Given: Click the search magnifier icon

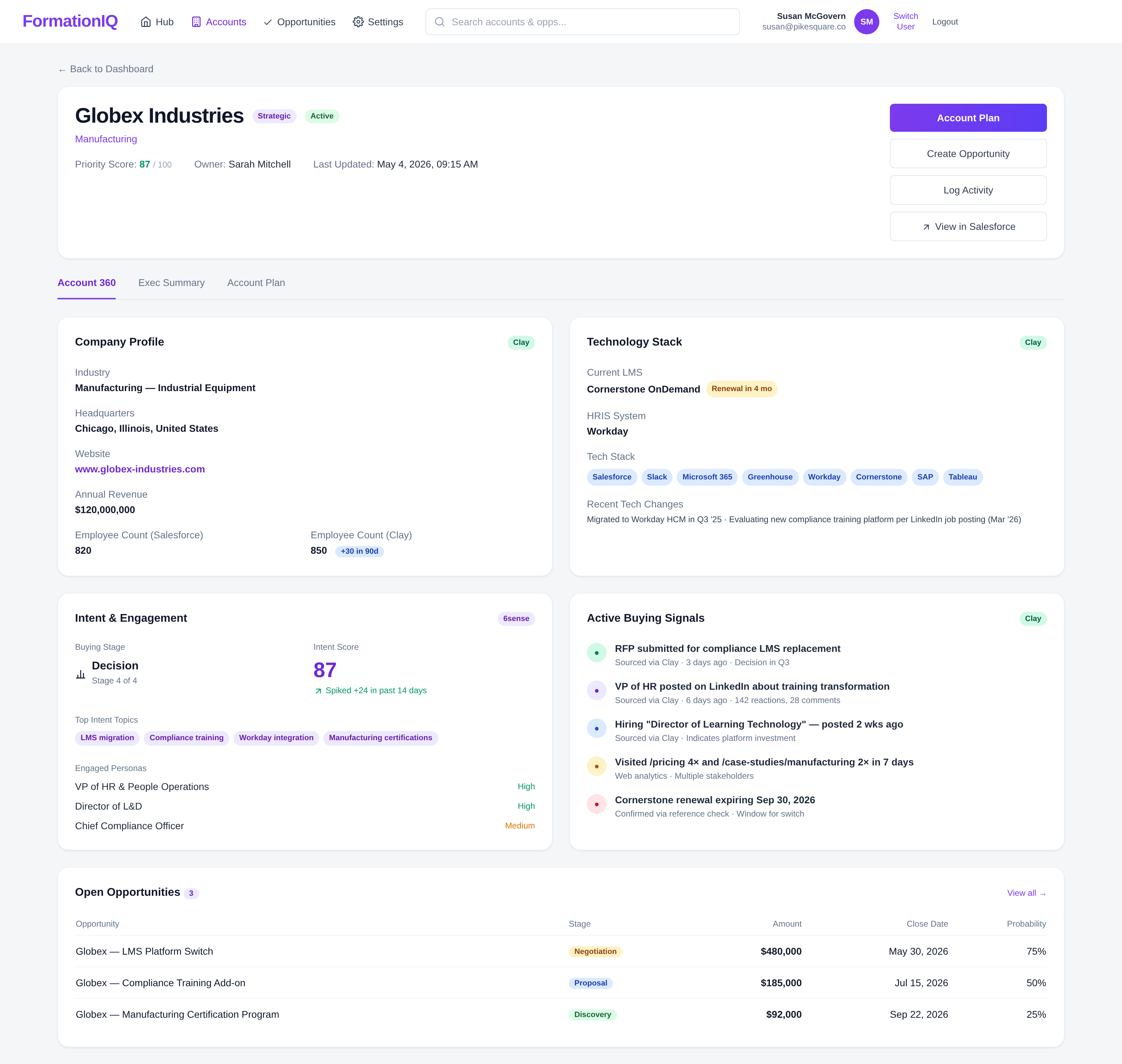Looking at the screenshot, I should point(439,21).
